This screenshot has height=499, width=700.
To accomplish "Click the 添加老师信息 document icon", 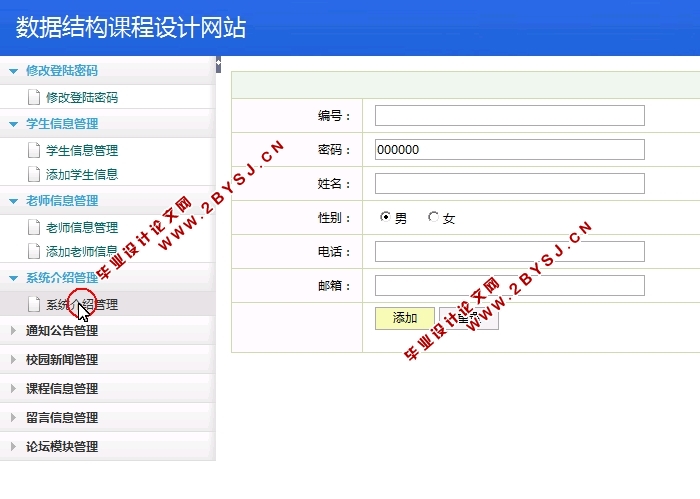I will click(34, 251).
